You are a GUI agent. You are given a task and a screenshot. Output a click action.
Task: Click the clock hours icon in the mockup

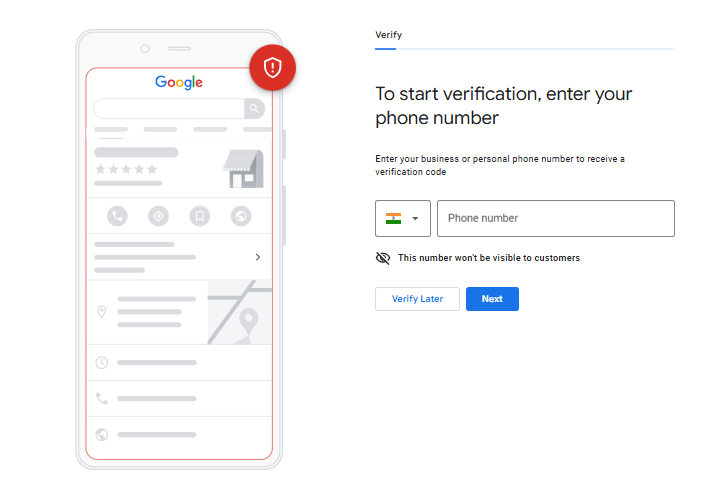(x=101, y=362)
